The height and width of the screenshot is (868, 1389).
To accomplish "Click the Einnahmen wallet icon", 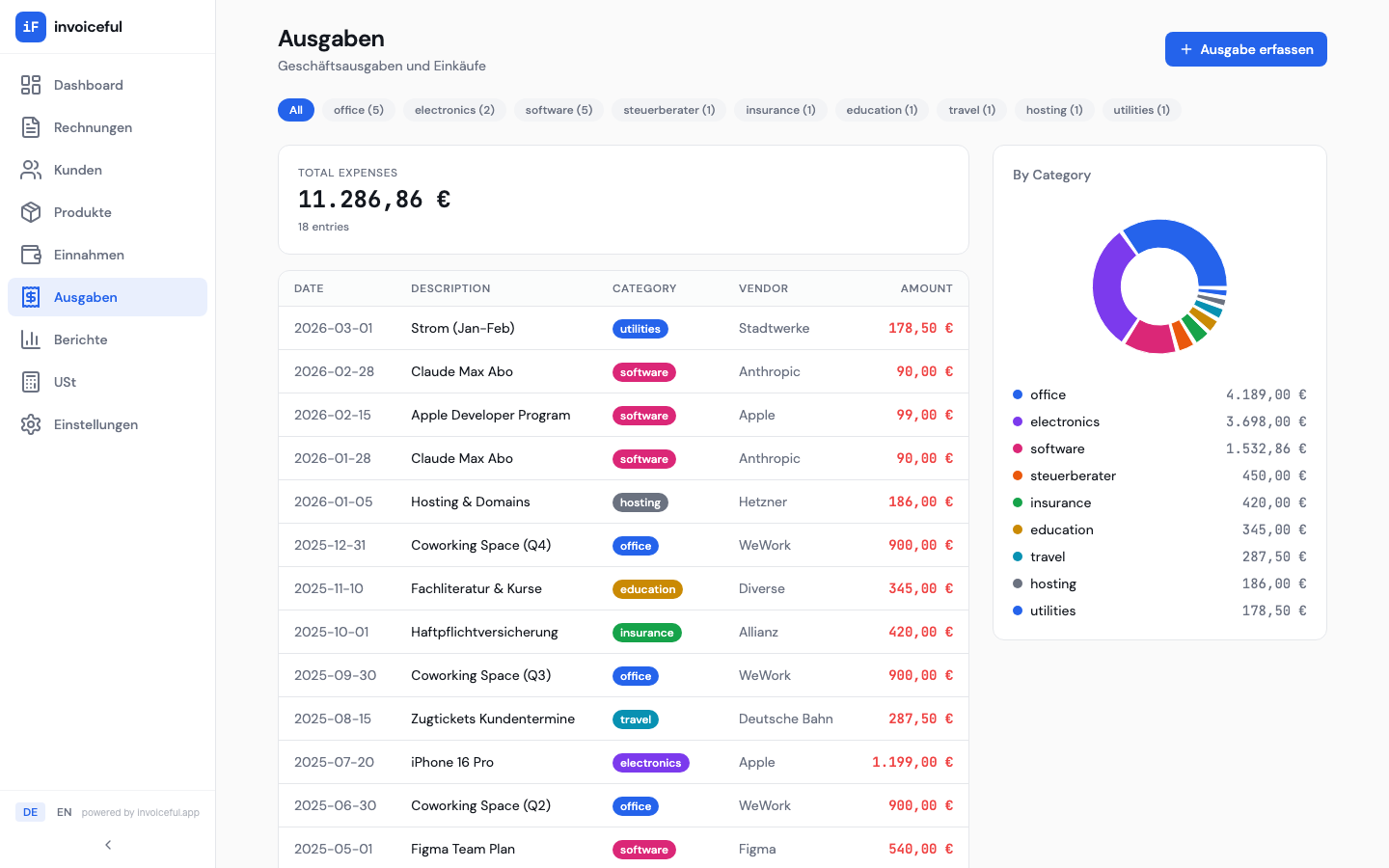I will (x=31, y=255).
